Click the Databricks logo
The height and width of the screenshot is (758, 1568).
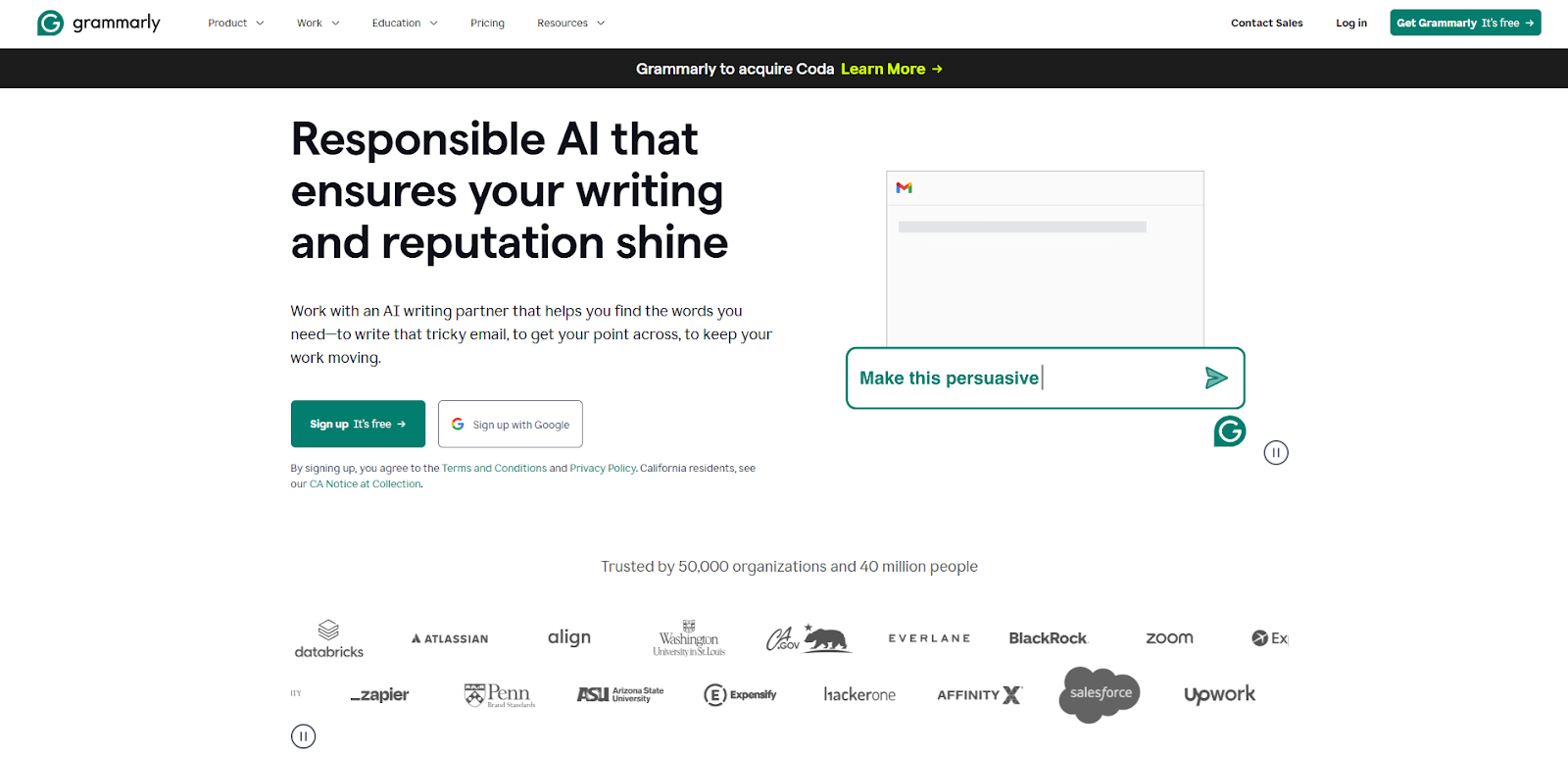coord(328,638)
